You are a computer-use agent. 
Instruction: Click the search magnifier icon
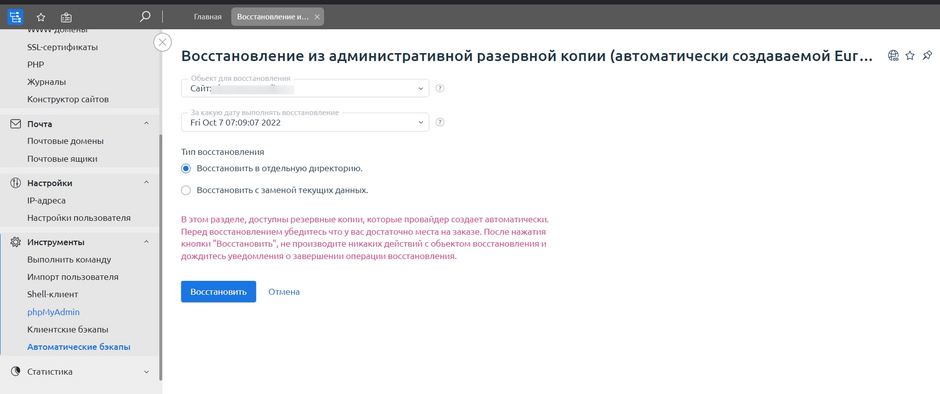[144, 17]
